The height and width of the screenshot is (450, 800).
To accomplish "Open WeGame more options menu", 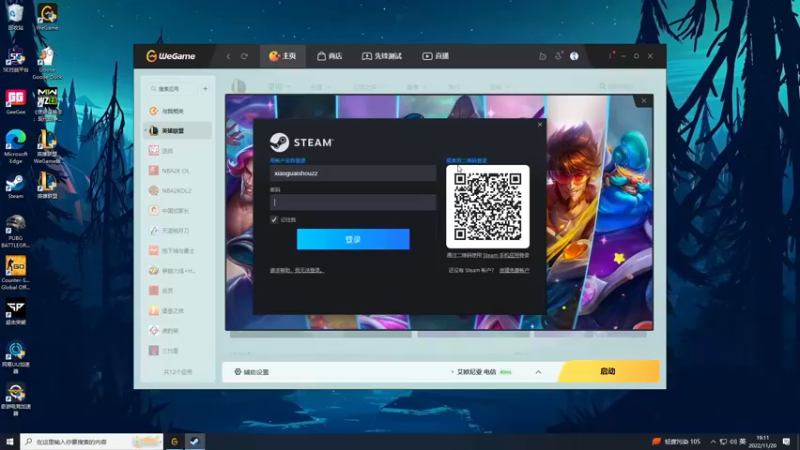I will coord(610,56).
